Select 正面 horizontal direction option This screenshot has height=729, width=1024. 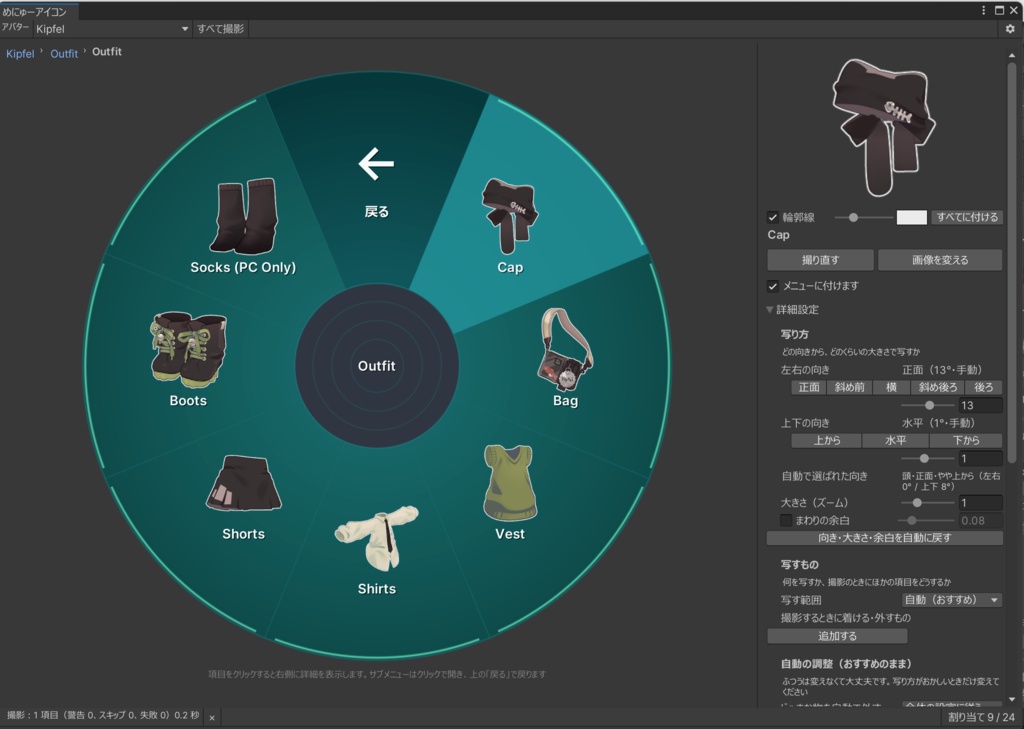click(808, 387)
